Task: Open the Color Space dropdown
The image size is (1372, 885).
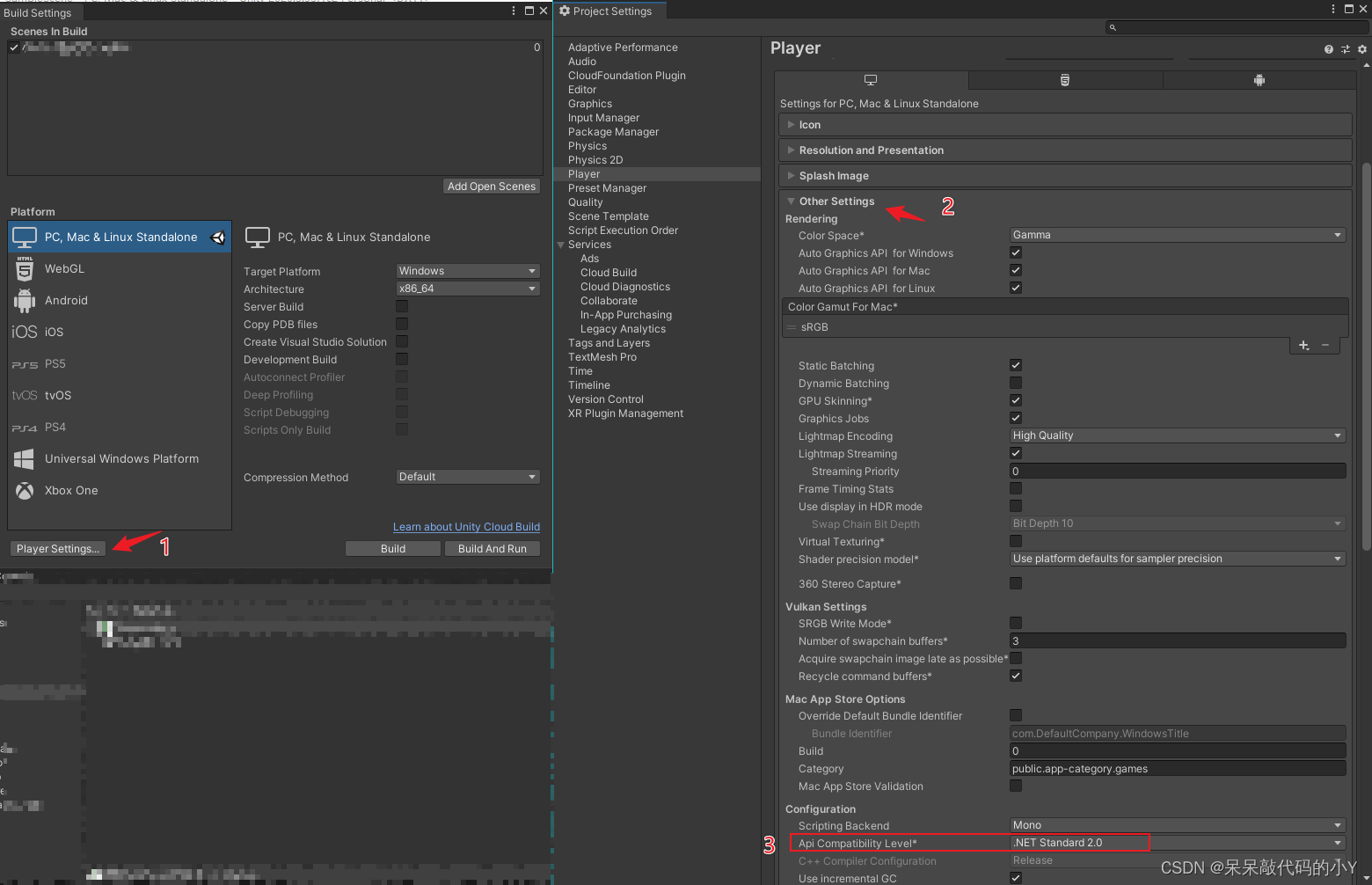Action: click(1178, 235)
